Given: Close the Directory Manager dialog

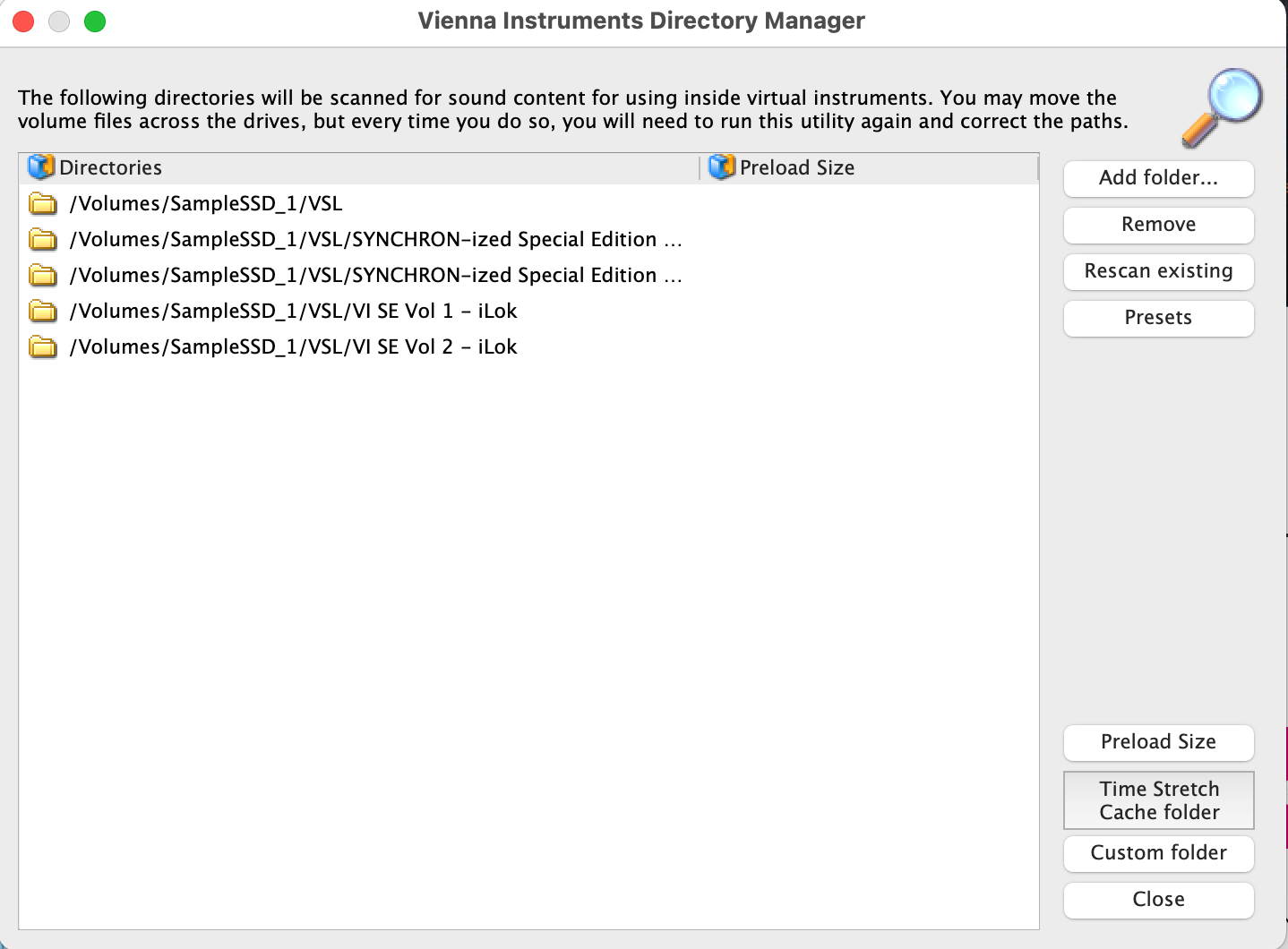Looking at the screenshot, I should (1158, 900).
